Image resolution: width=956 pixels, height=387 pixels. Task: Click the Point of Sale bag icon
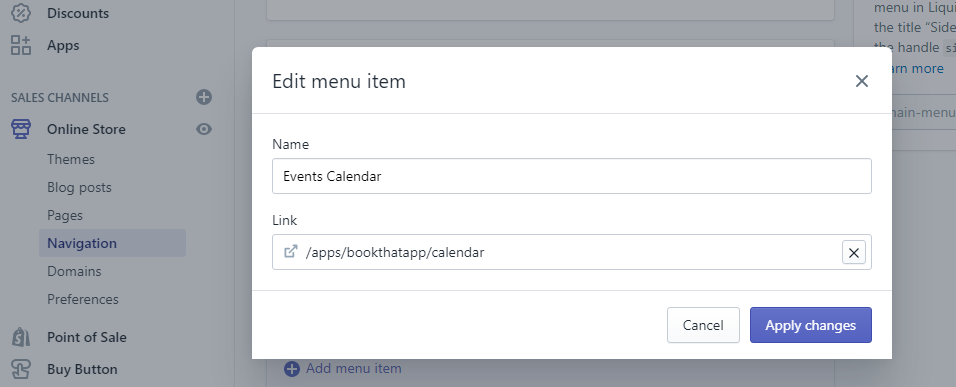21,337
